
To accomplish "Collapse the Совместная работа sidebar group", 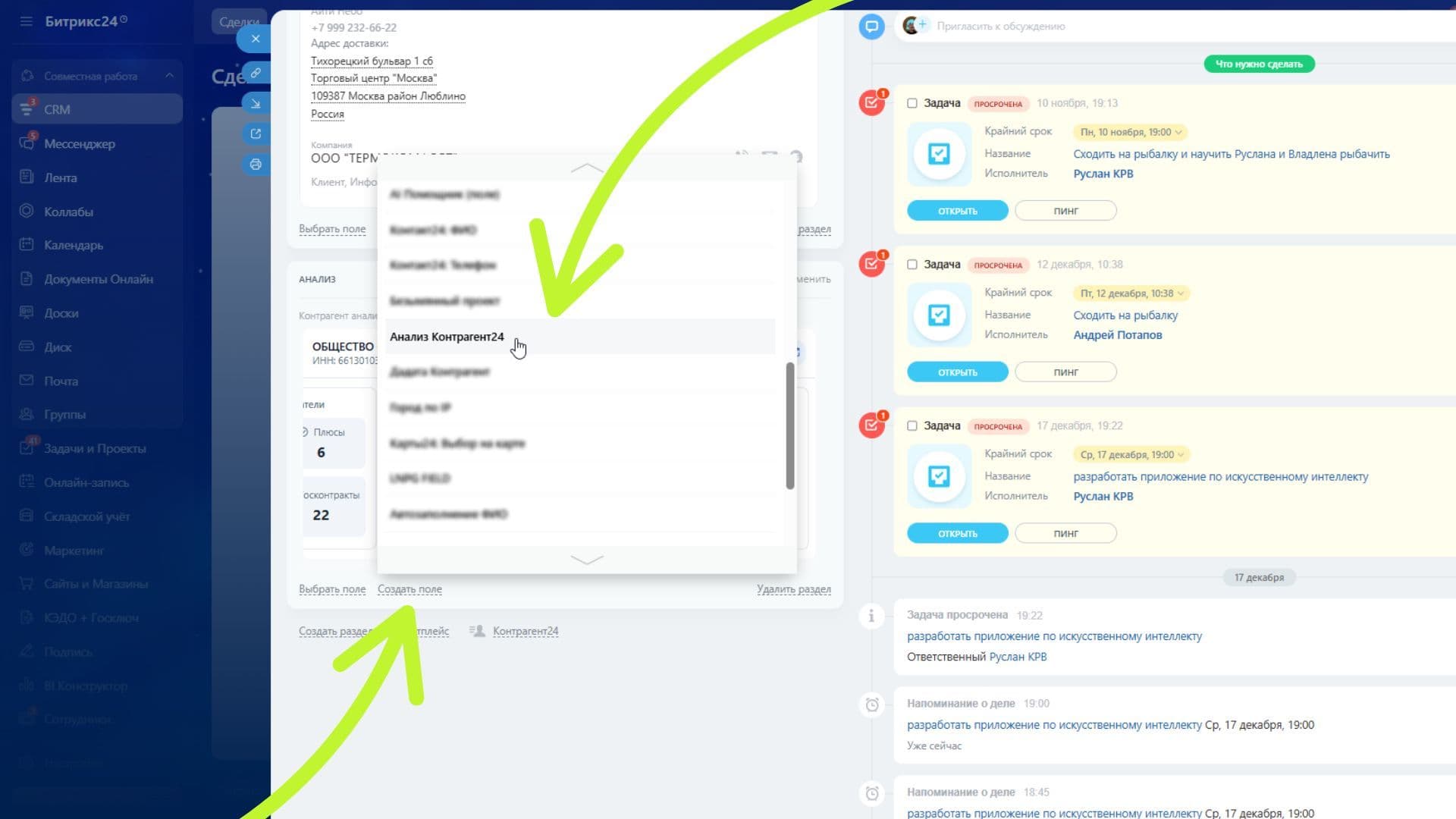I will tap(169, 76).
